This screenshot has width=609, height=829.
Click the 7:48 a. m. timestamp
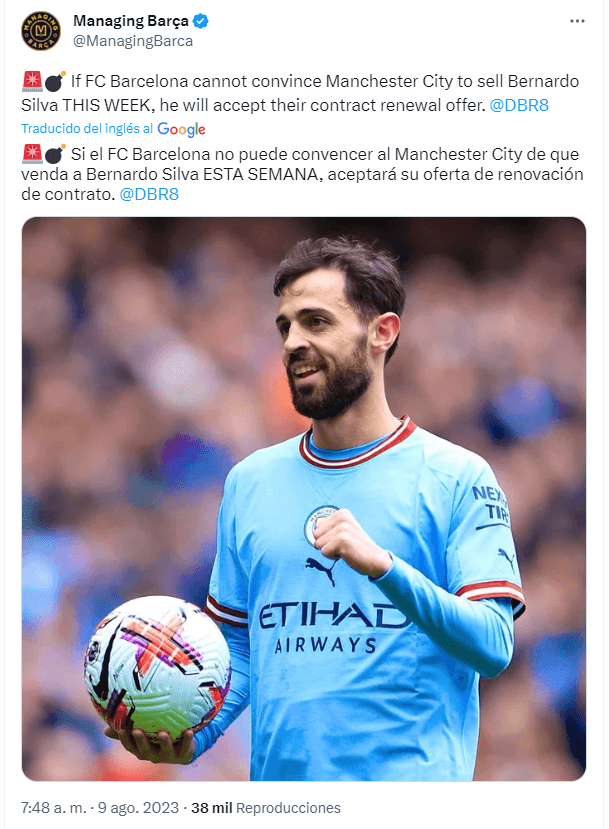coord(53,808)
